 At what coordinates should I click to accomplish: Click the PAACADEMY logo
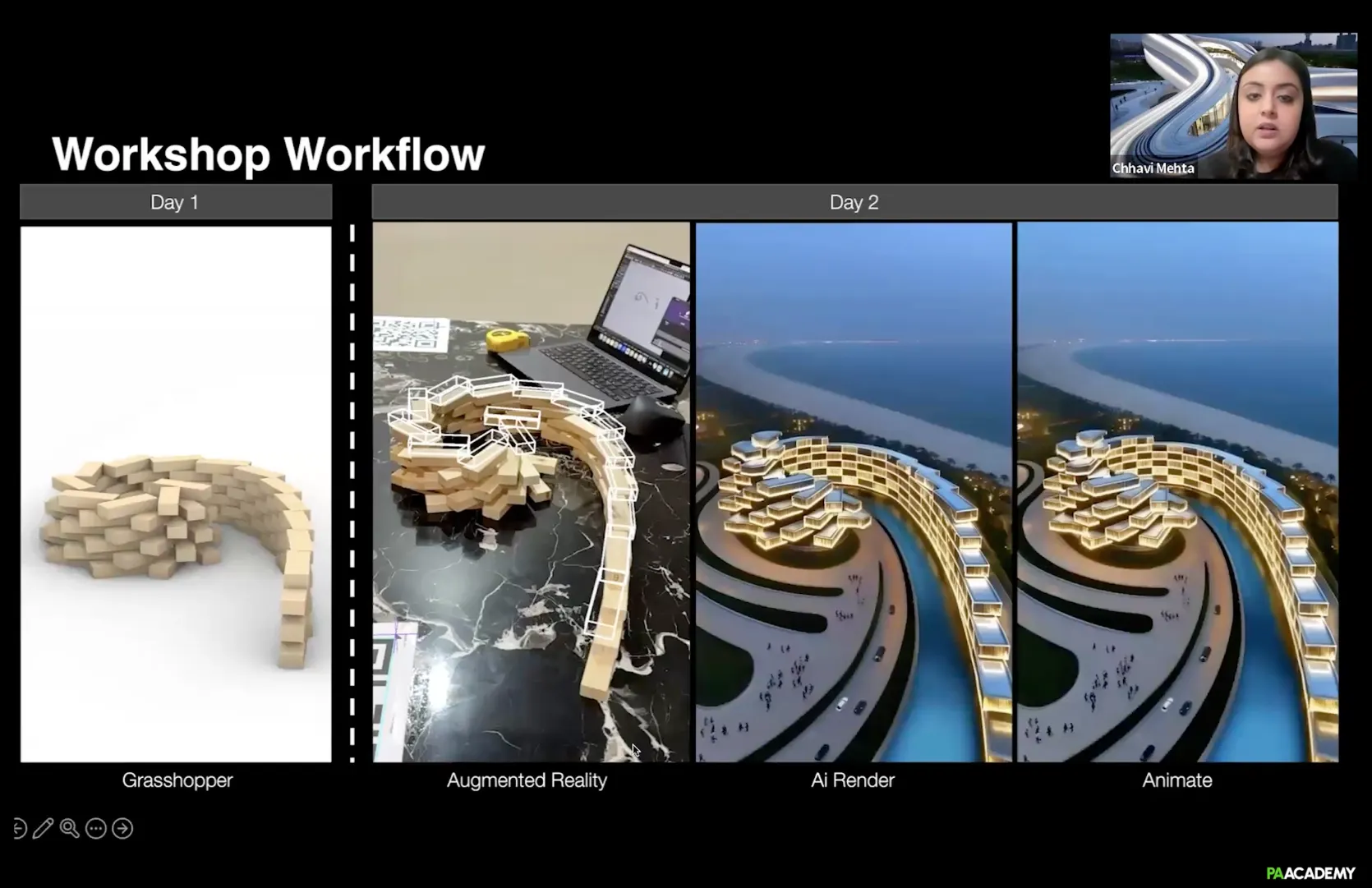1310,873
